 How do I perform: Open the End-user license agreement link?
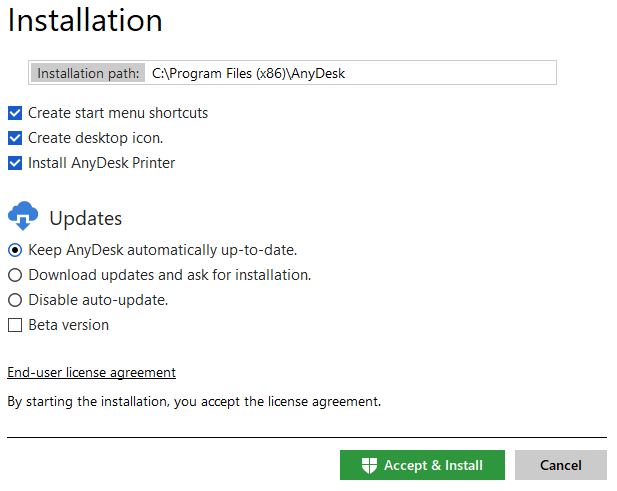point(91,372)
